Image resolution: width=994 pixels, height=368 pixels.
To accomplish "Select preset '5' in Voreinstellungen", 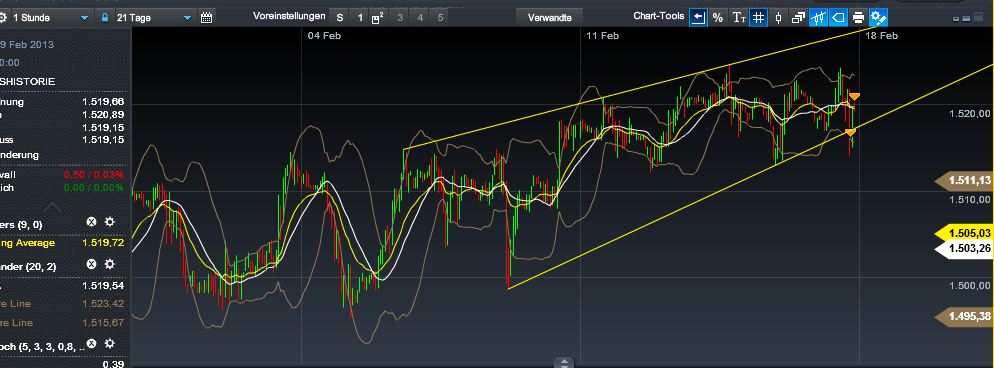I will click(x=440, y=18).
